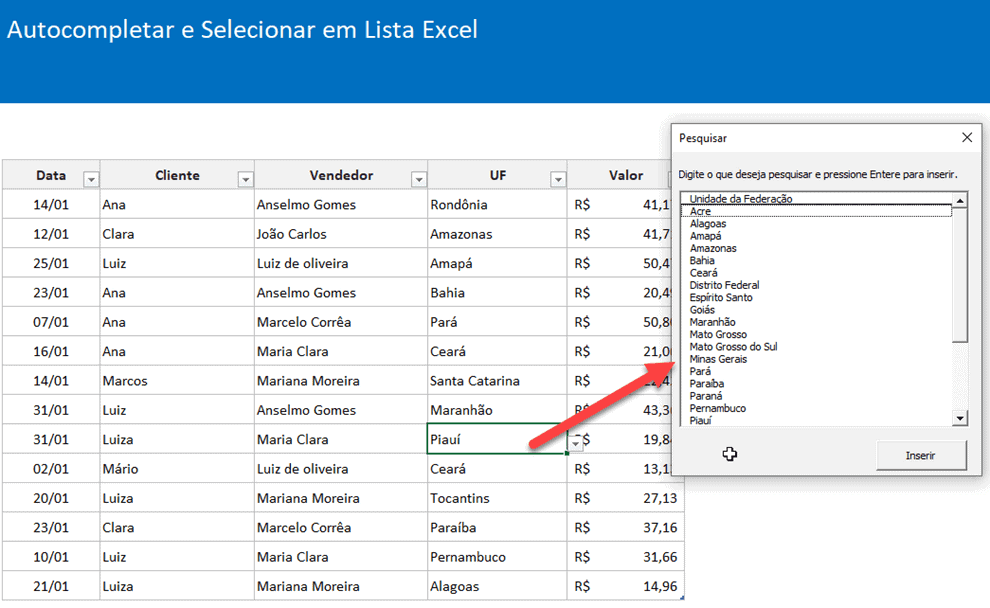The width and height of the screenshot is (990, 608).
Task: Open the Data column filter icon
Action: (91, 178)
